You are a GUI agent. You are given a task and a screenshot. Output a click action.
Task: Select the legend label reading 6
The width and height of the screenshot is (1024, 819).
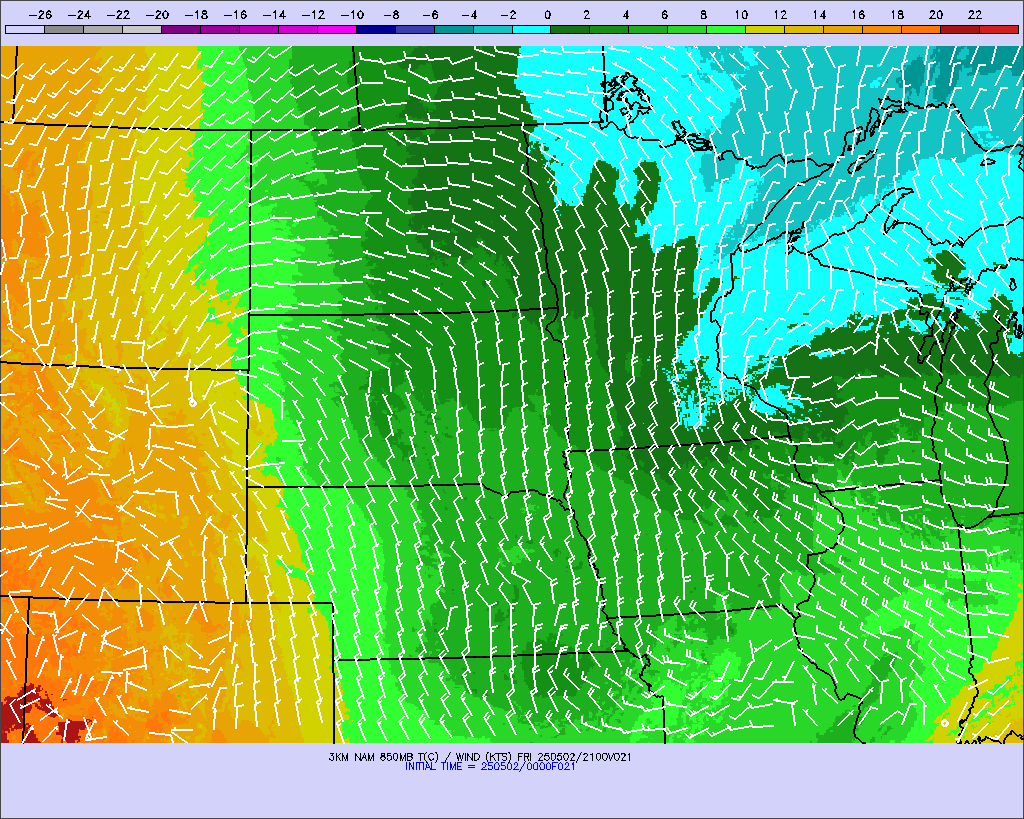664,15
